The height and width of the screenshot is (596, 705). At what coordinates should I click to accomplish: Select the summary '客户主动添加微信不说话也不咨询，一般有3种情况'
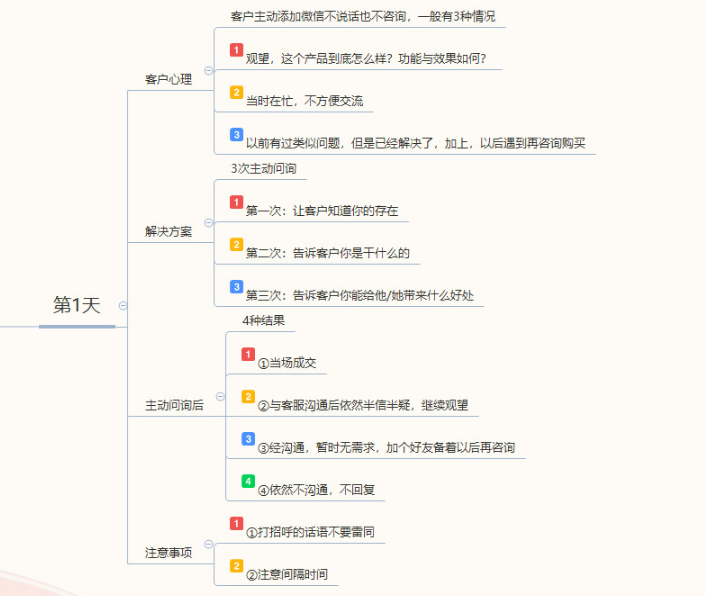click(x=363, y=17)
